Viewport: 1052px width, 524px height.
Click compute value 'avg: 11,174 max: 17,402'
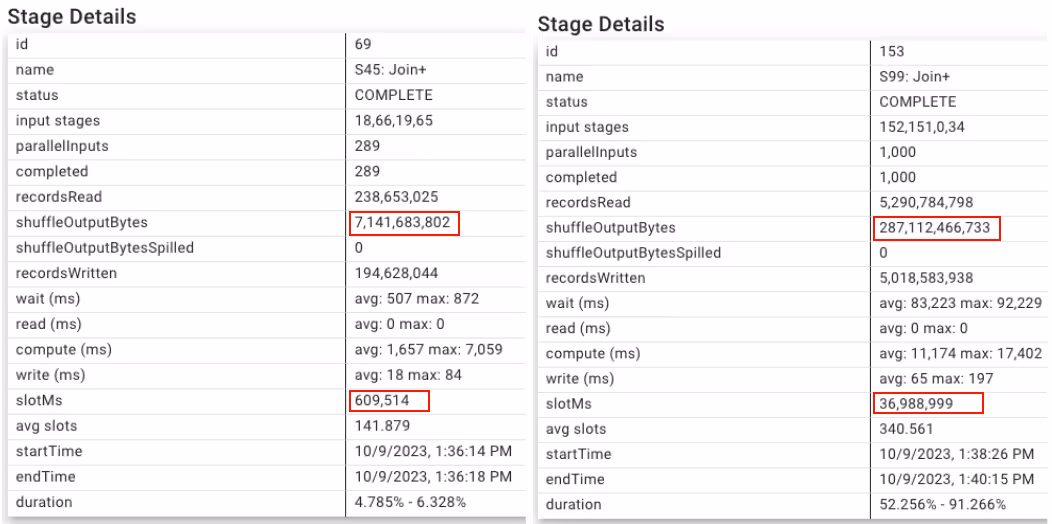pos(961,353)
